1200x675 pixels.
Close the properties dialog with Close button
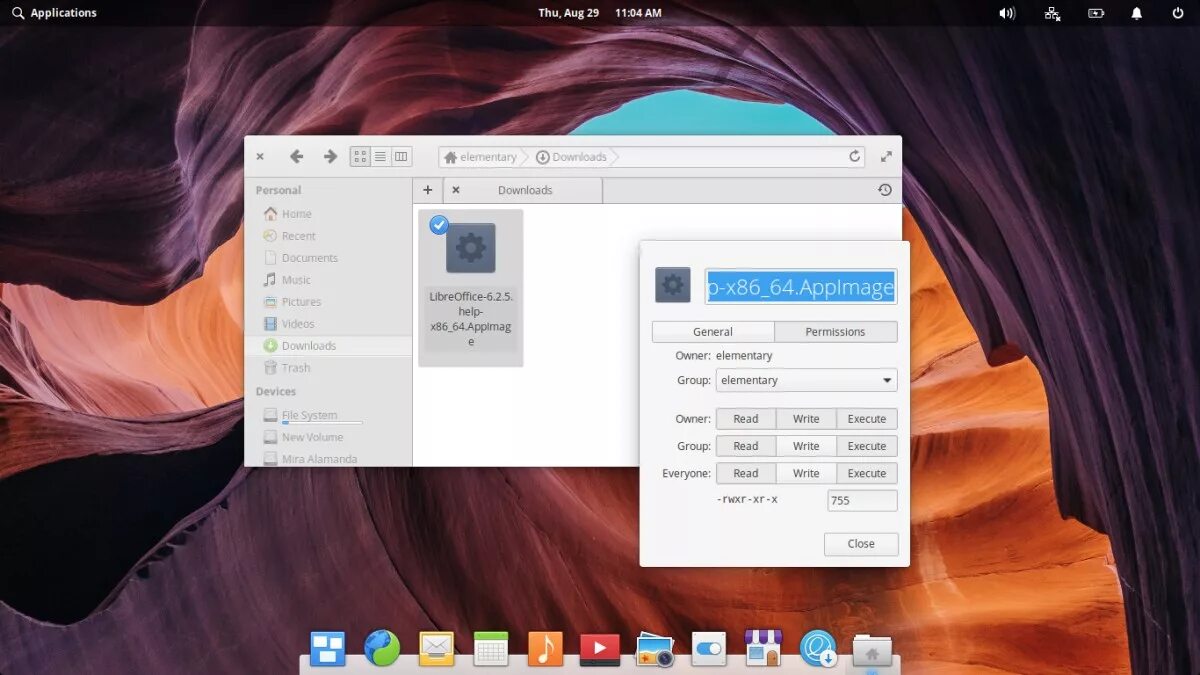[861, 544]
